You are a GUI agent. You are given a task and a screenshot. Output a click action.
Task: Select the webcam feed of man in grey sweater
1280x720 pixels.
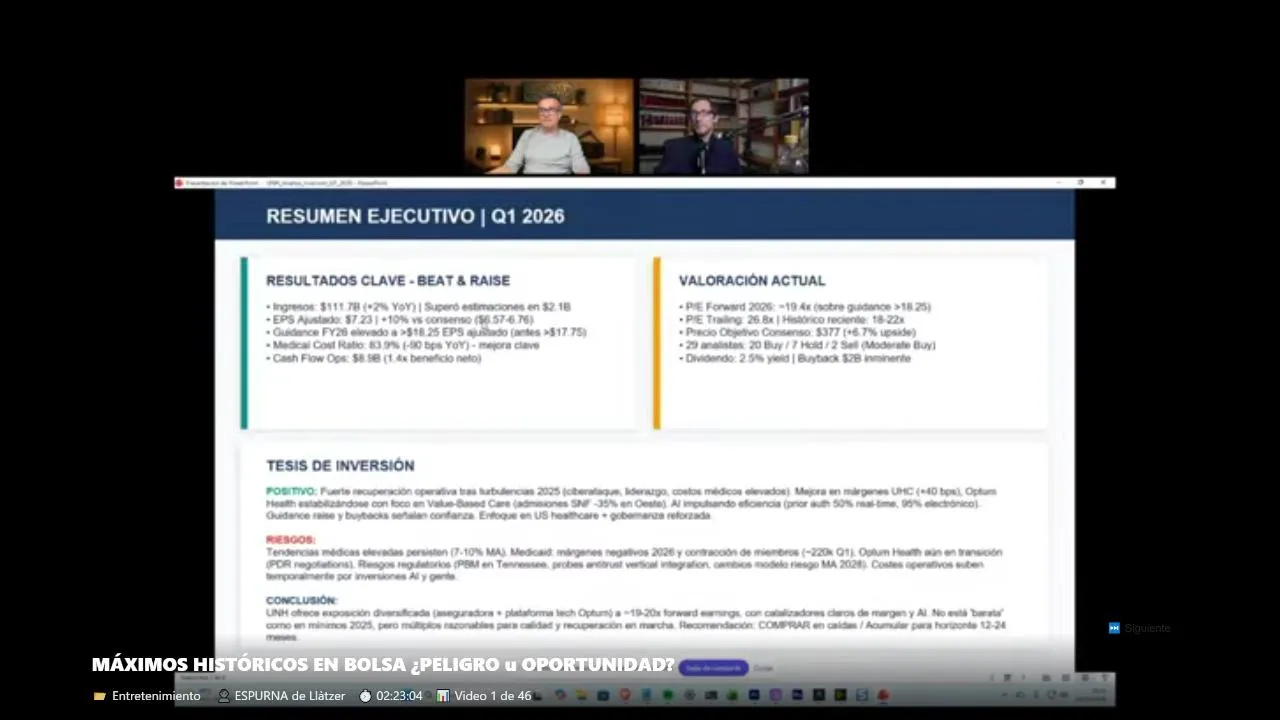pos(549,127)
